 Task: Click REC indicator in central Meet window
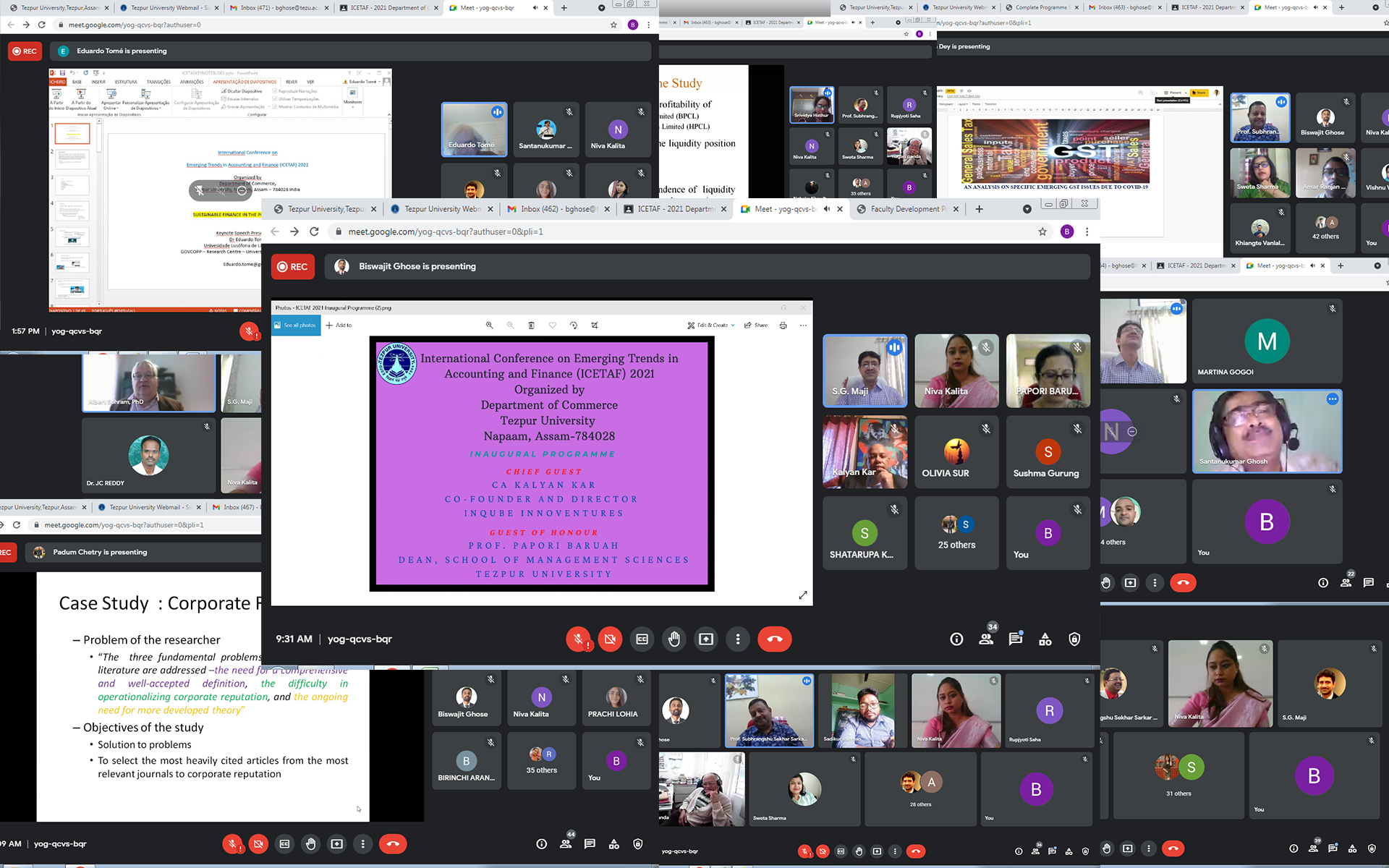coord(293,267)
